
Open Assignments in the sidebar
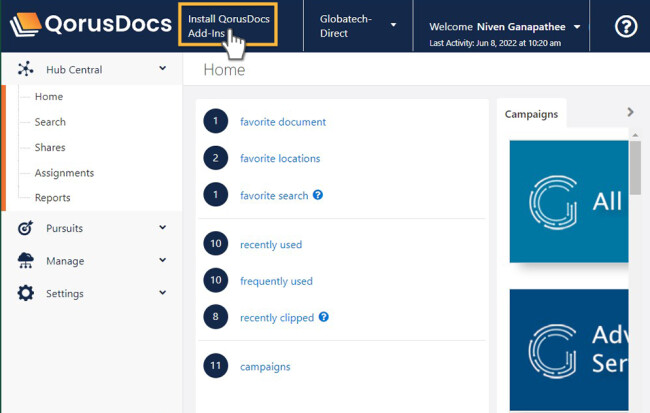click(x=64, y=173)
